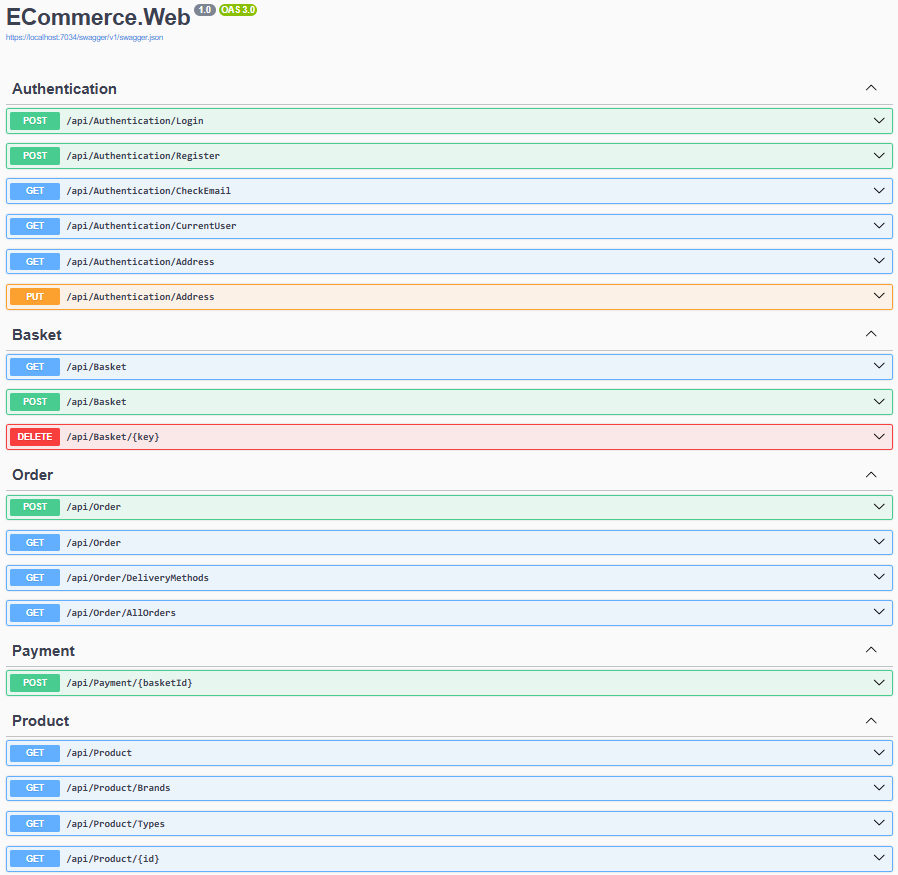The width and height of the screenshot is (898, 875).
Task: Expand the PUT Authentication/Address arrow
Action: point(879,296)
